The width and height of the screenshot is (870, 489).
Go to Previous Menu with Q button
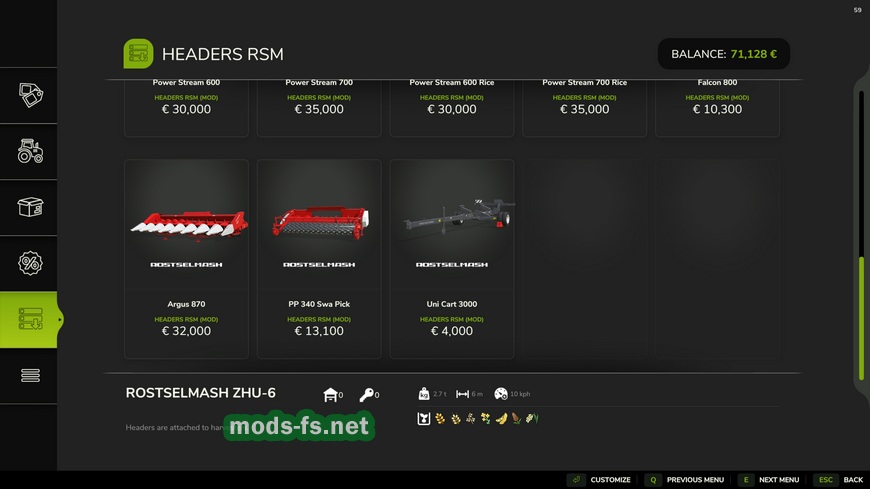point(685,480)
